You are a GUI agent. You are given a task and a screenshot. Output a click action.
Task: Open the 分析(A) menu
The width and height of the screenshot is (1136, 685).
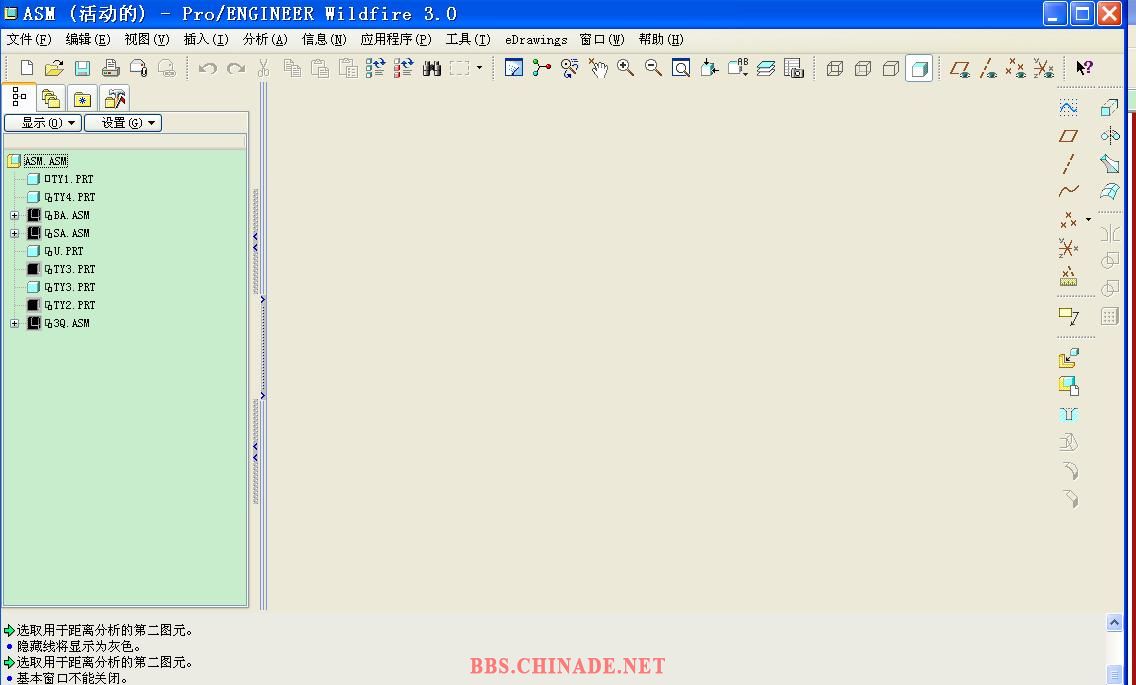pyautogui.click(x=264, y=39)
